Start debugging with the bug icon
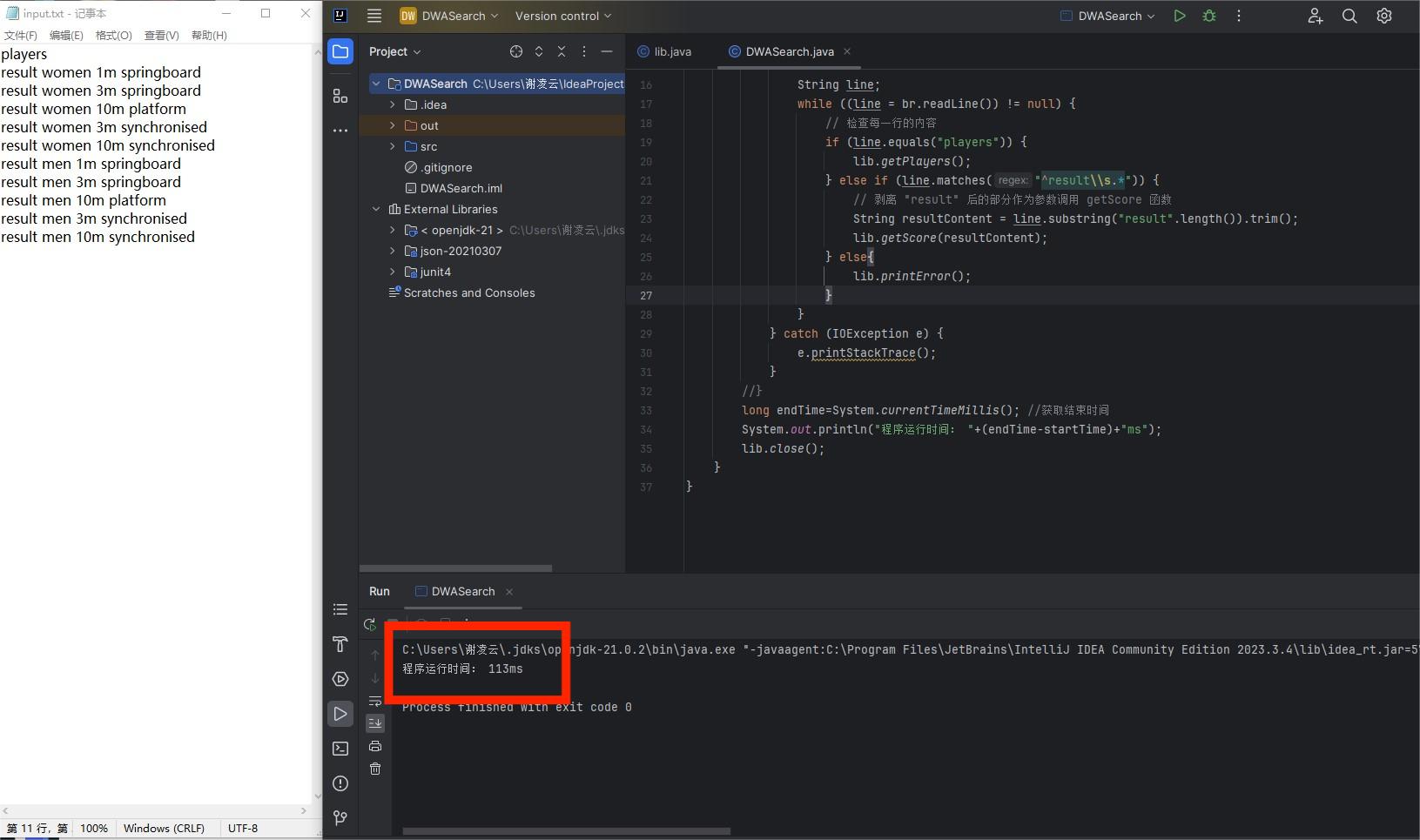Screen dimensions: 1420x840 pyautogui.click(x=1209, y=16)
